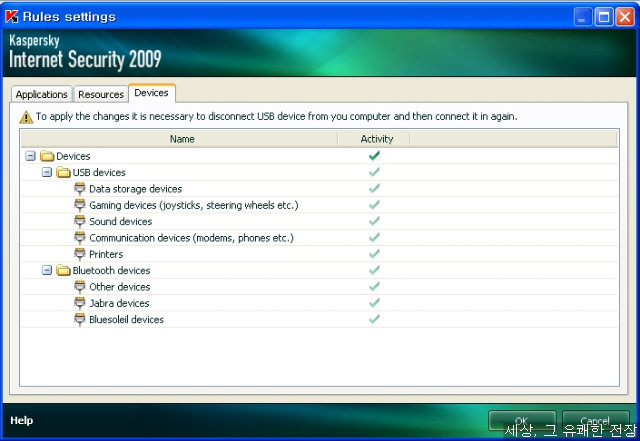Select the Sound devices row label

click(x=120, y=221)
